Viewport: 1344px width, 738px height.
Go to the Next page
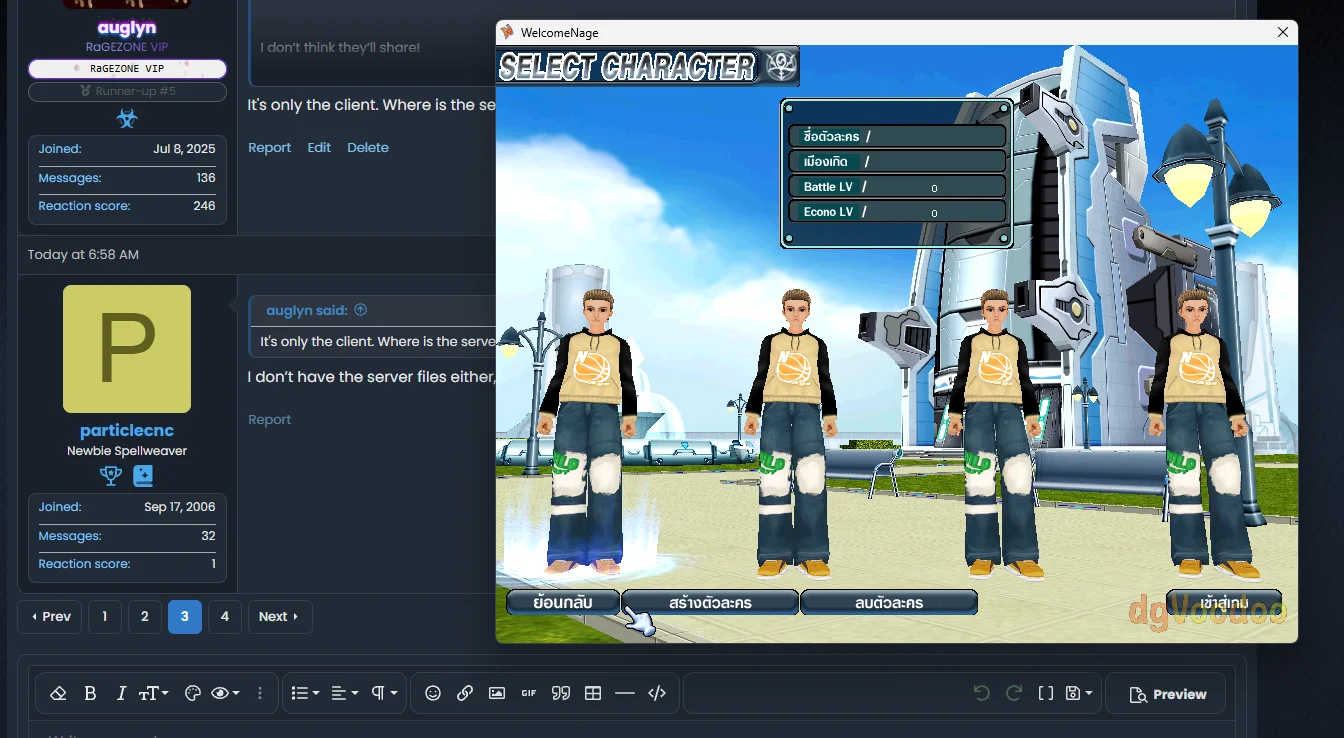coord(280,617)
